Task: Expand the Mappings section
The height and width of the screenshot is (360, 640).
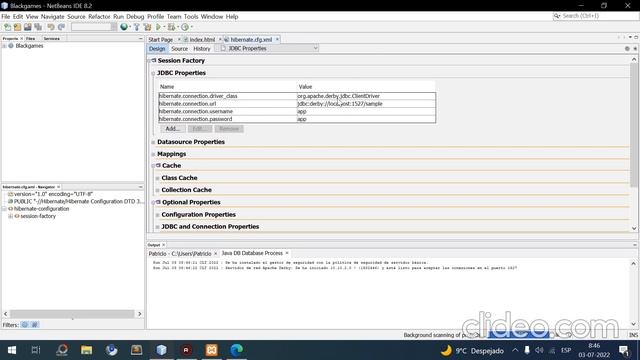Action: click(x=153, y=154)
